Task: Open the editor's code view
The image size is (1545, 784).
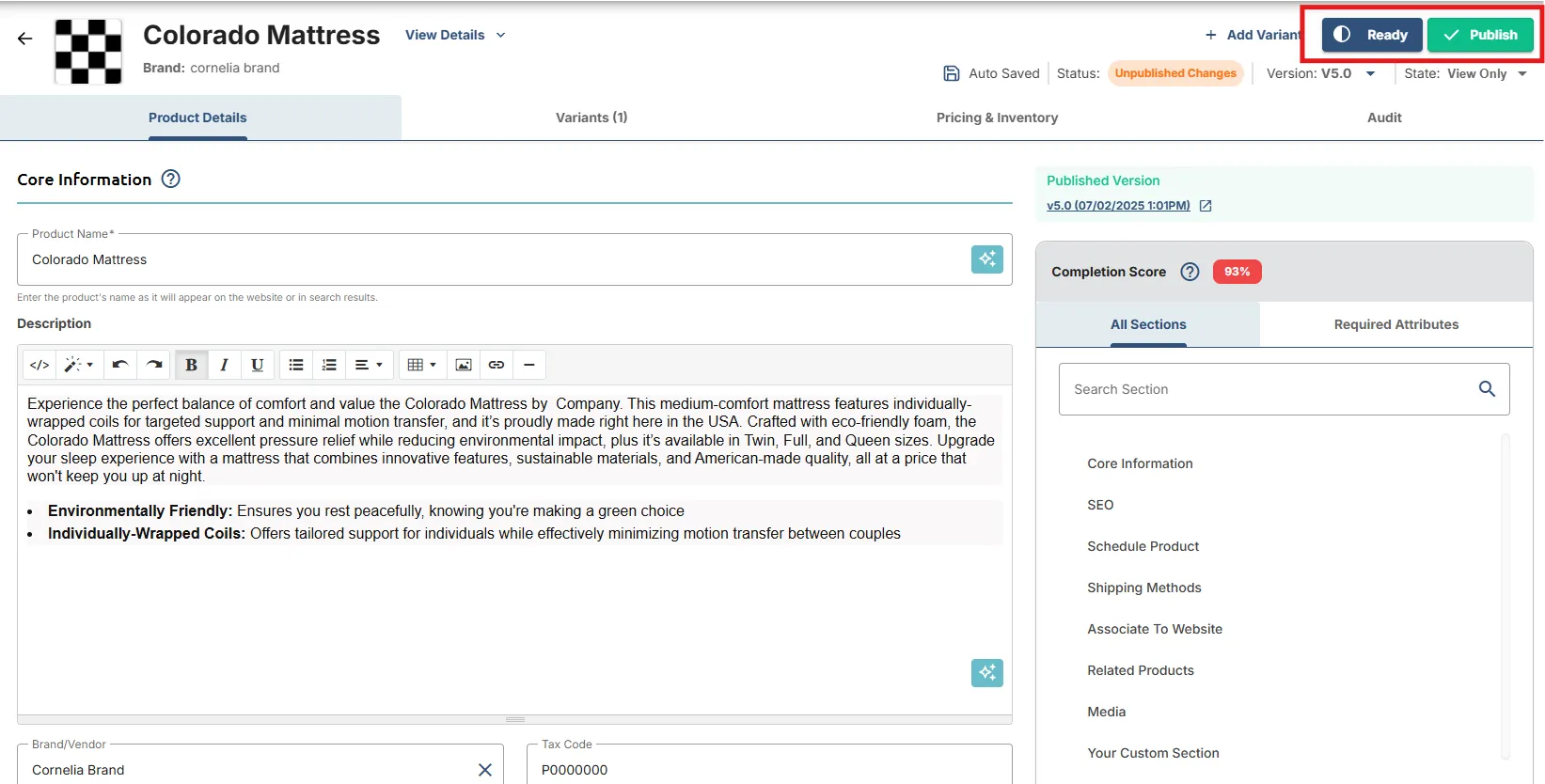Action: (39, 365)
